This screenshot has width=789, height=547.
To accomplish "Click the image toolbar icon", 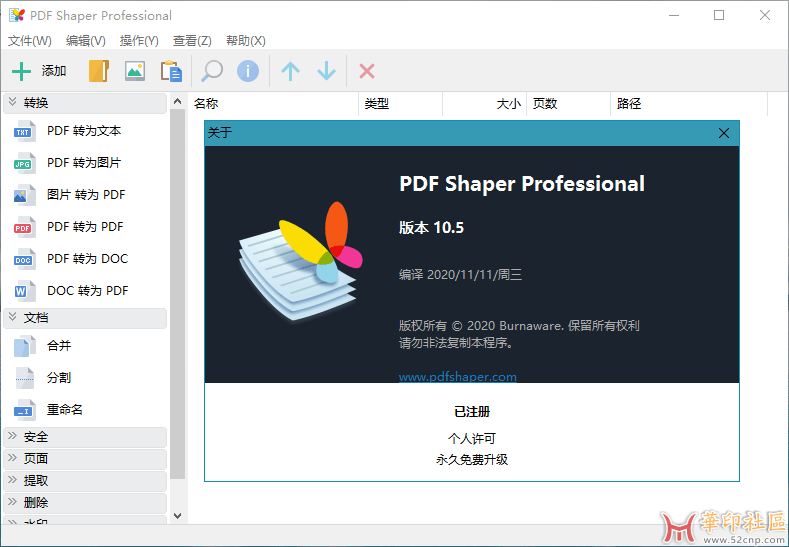I will [x=134, y=71].
